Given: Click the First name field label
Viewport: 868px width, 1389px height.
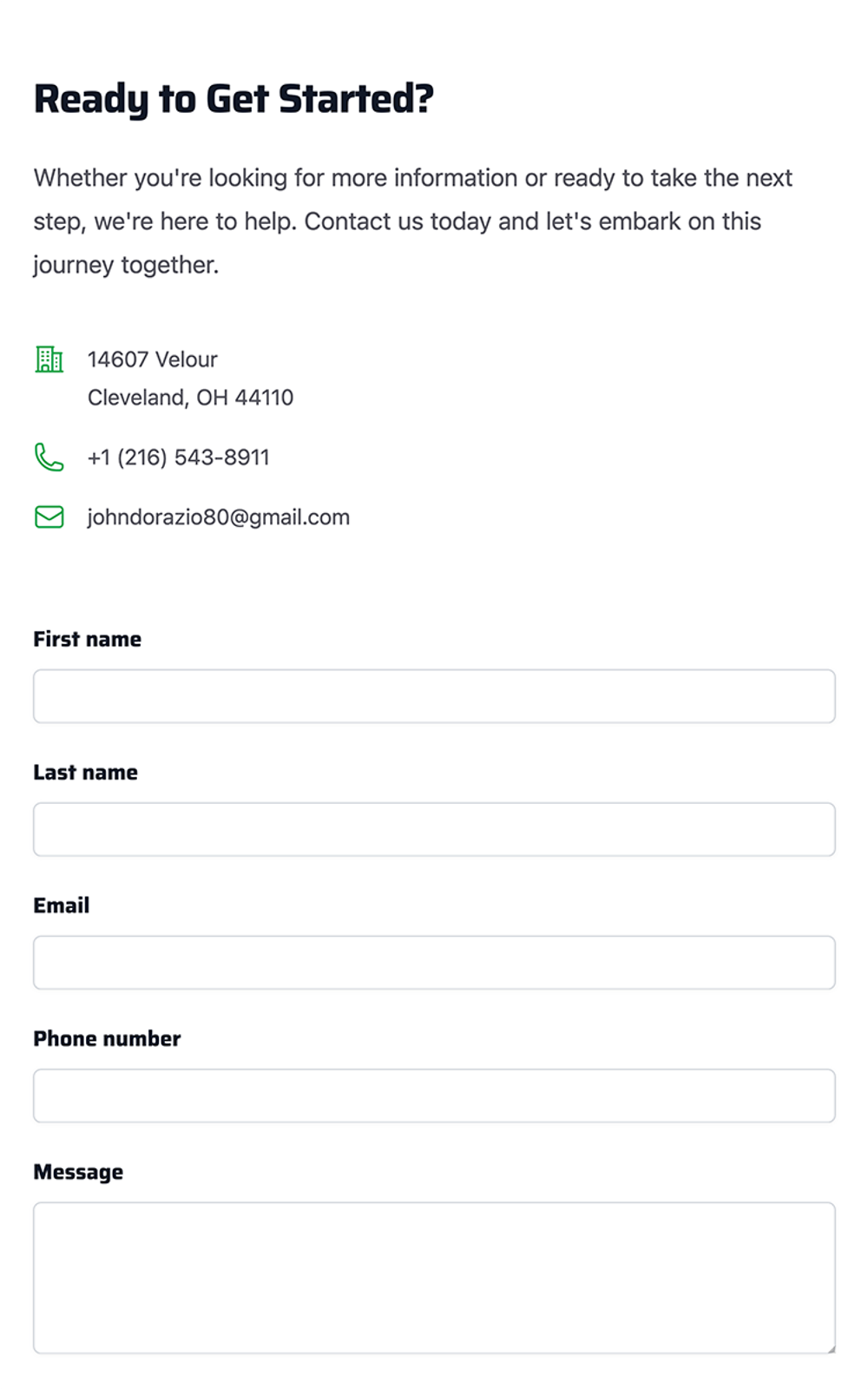Looking at the screenshot, I should [87, 639].
